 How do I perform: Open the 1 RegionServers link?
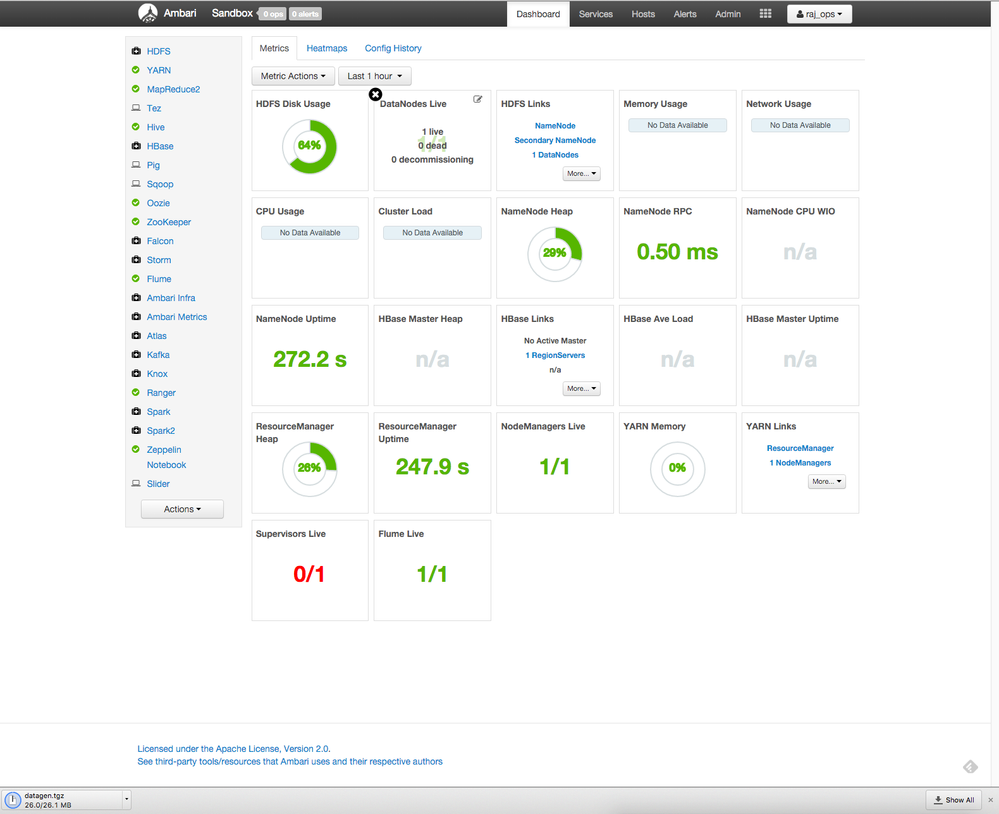(x=555, y=355)
